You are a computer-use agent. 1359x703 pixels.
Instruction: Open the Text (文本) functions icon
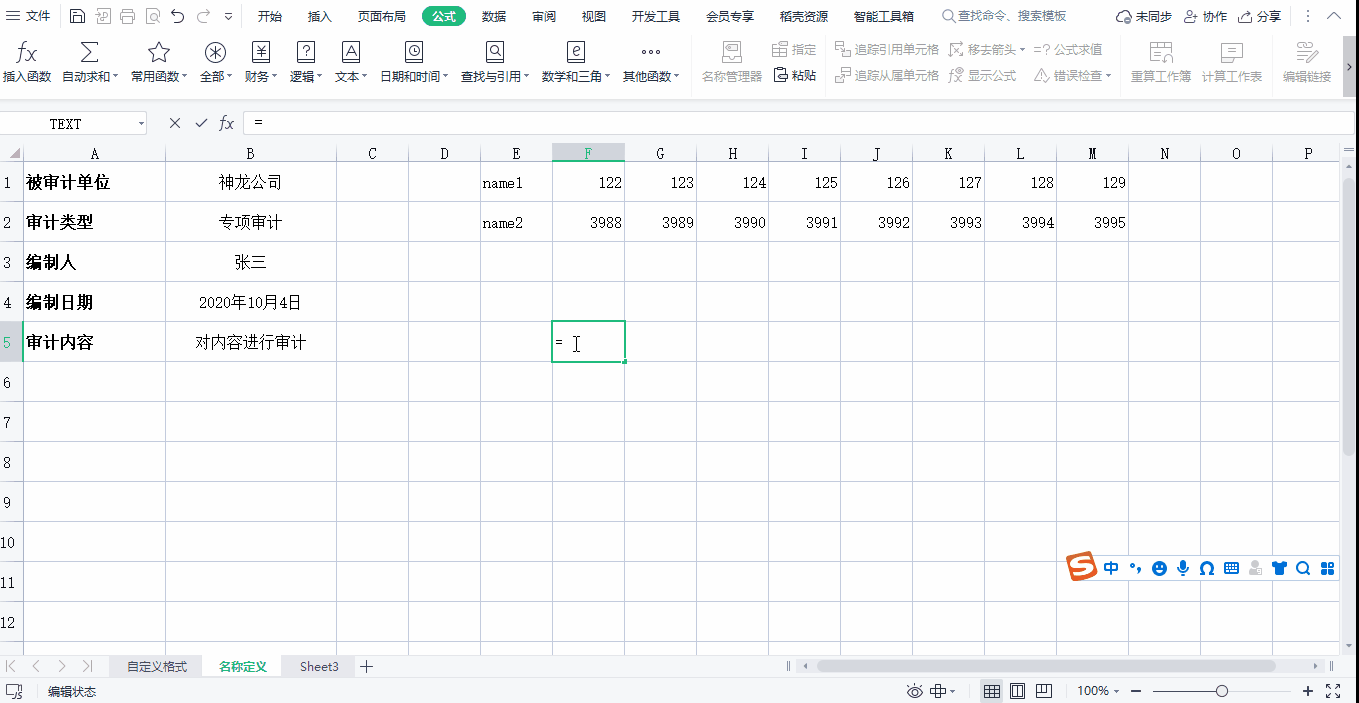coord(351,53)
